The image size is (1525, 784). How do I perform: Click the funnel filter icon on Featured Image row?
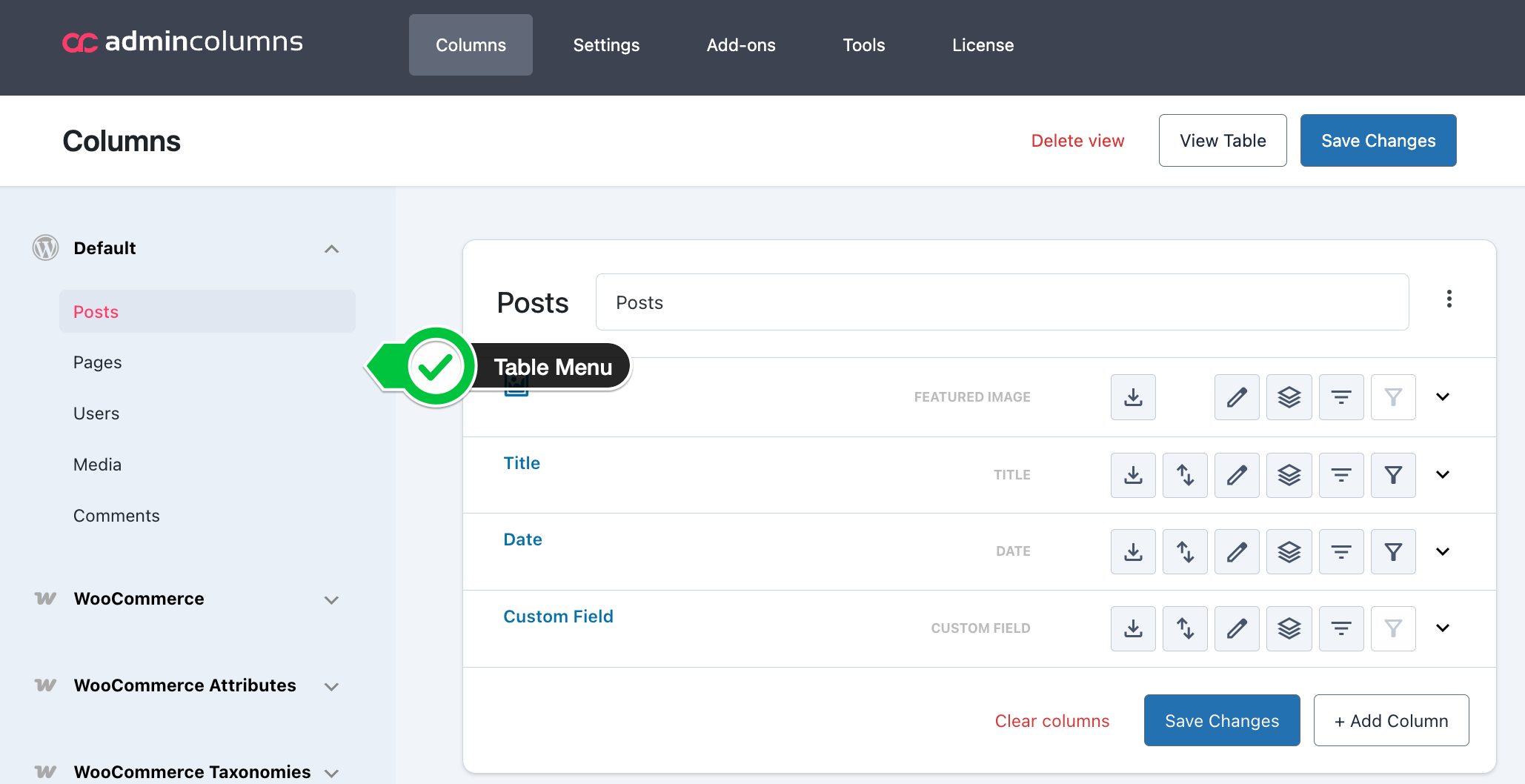tap(1393, 397)
